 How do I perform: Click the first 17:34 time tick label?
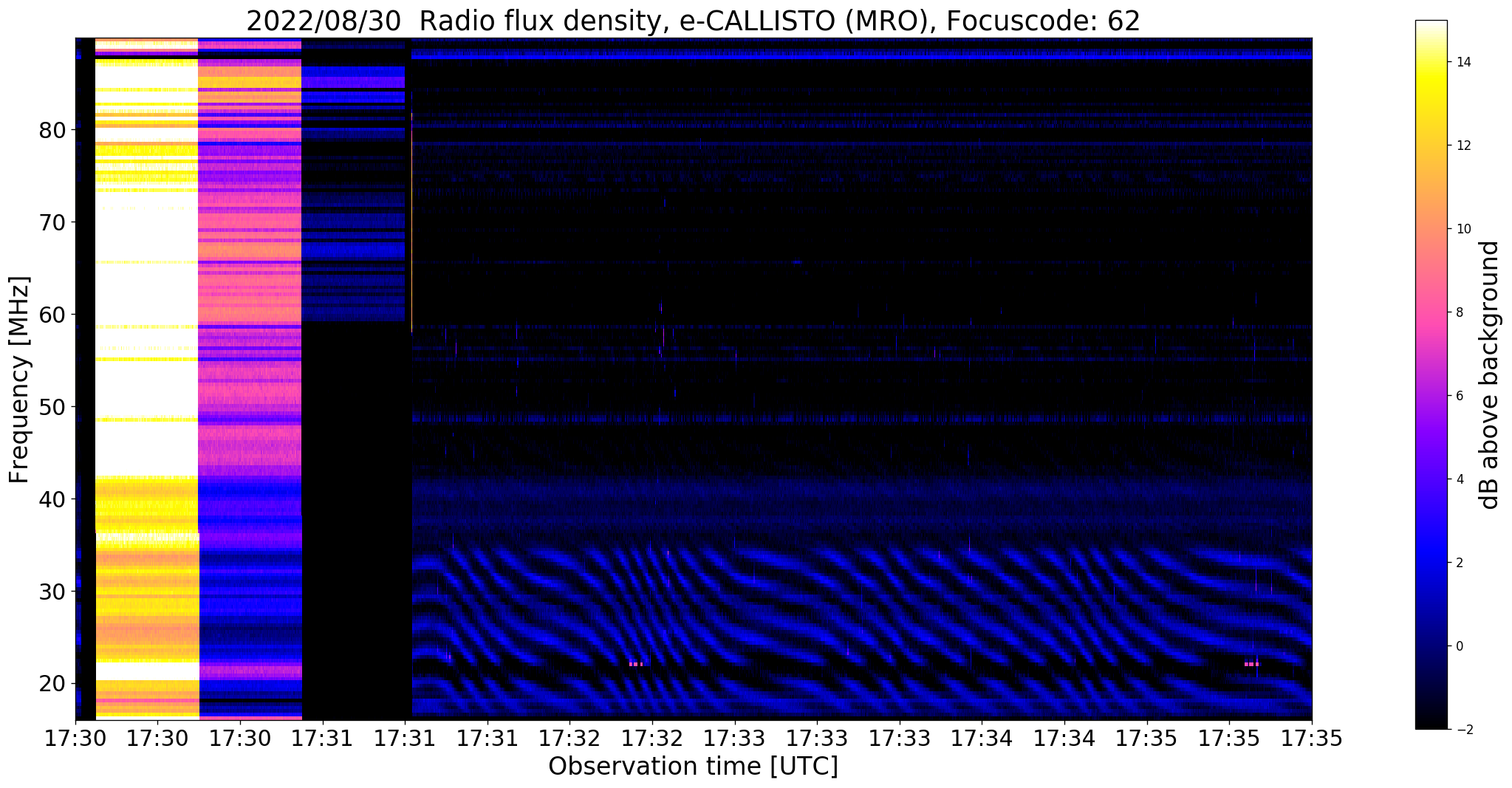pyautogui.click(x=982, y=738)
